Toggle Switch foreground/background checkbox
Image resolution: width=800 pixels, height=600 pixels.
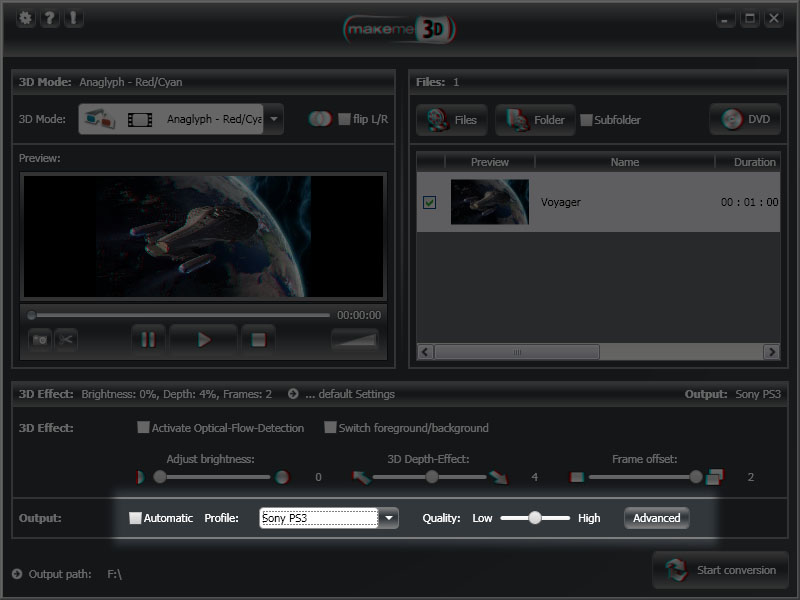[x=331, y=428]
